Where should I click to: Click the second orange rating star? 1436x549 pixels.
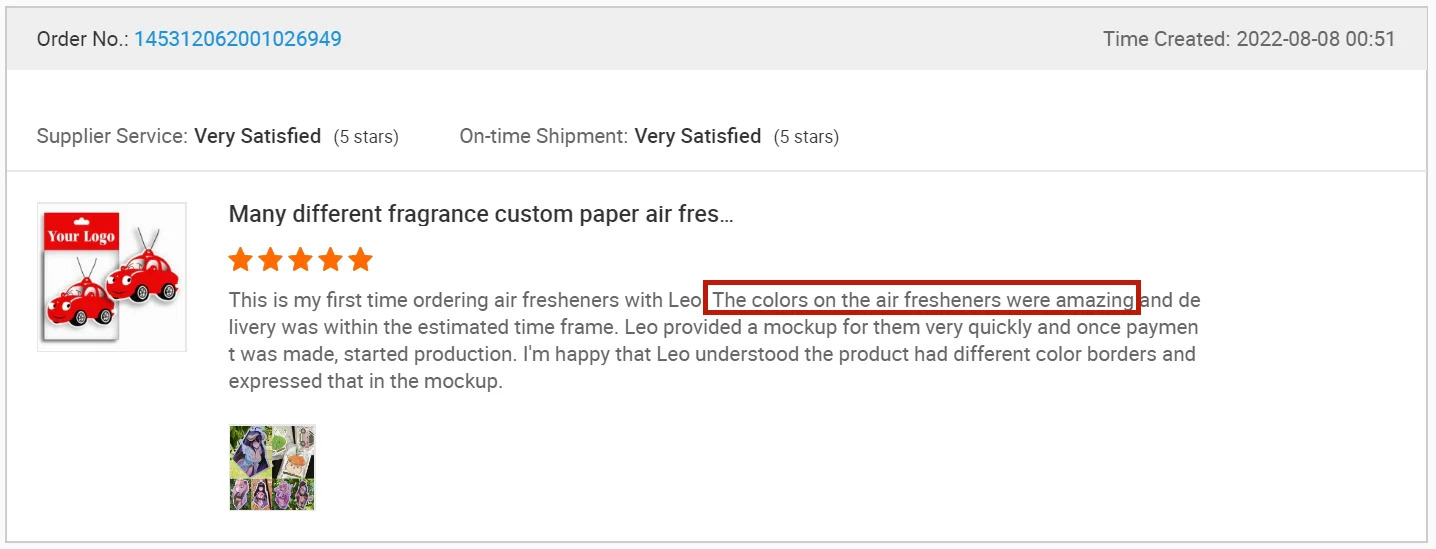pyautogui.click(x=270, y=261)
